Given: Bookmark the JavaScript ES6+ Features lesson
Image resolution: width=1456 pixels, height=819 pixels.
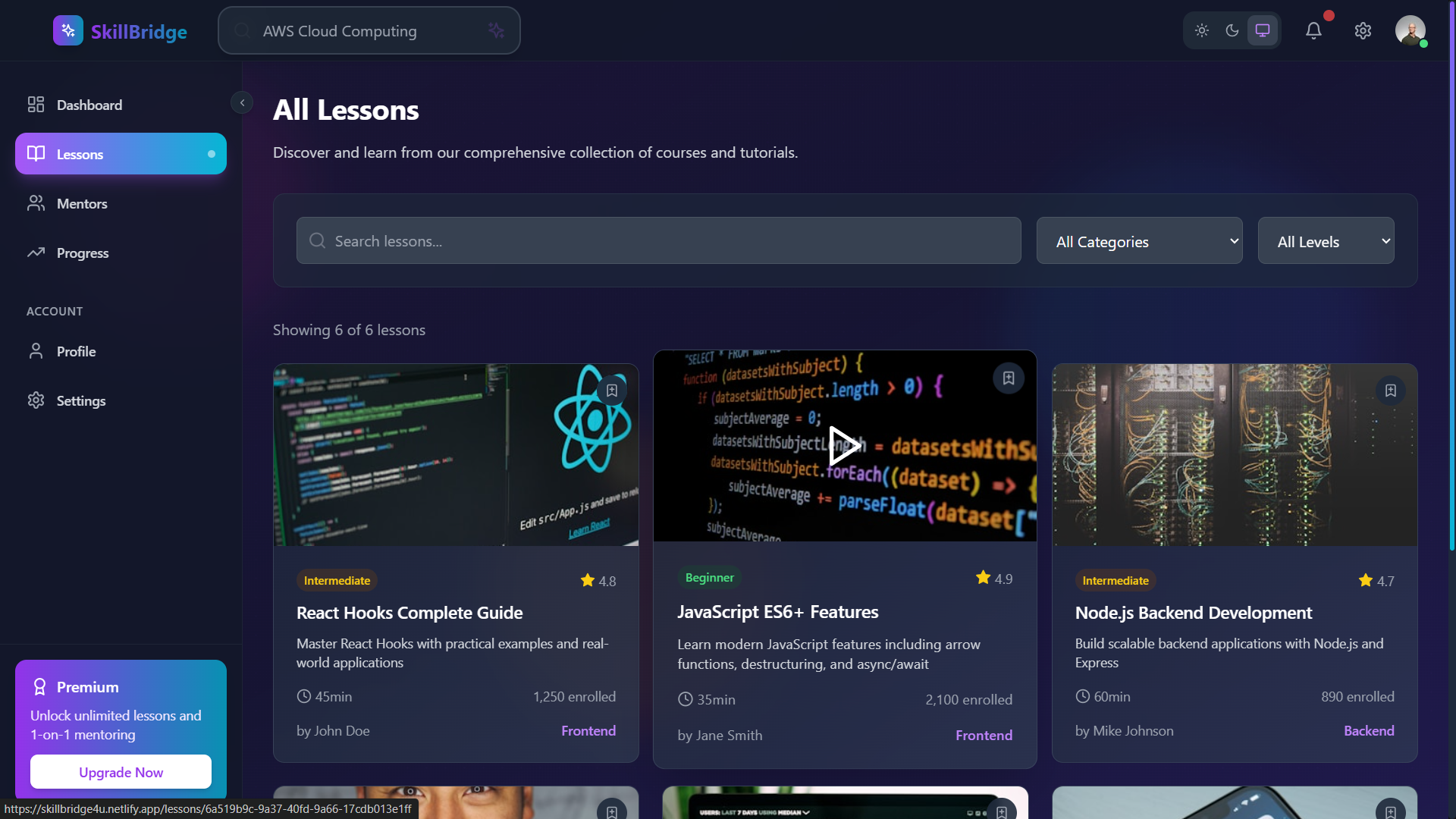Looking at the screenshot, I should (x=1009, y=378).
